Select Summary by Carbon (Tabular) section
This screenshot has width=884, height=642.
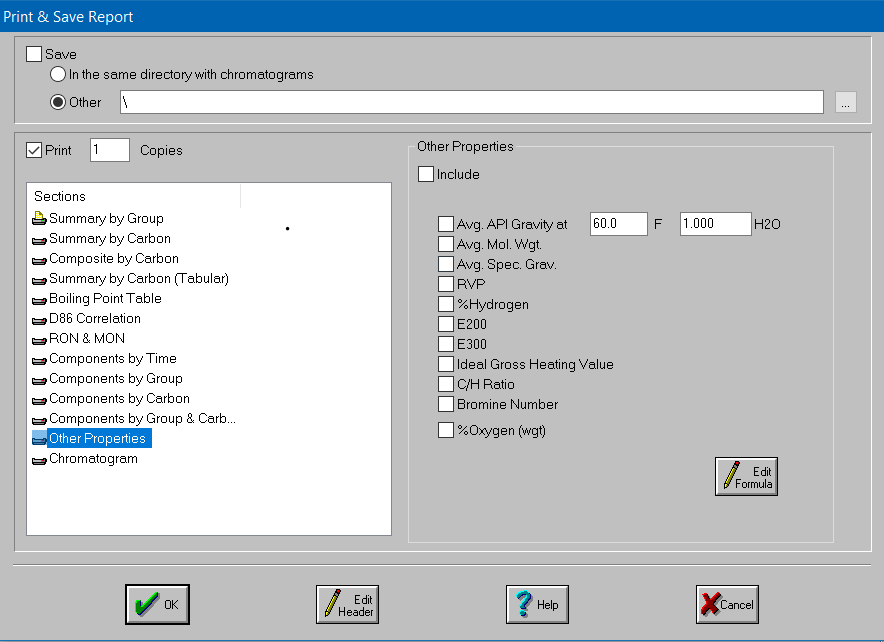pos(138,279)
